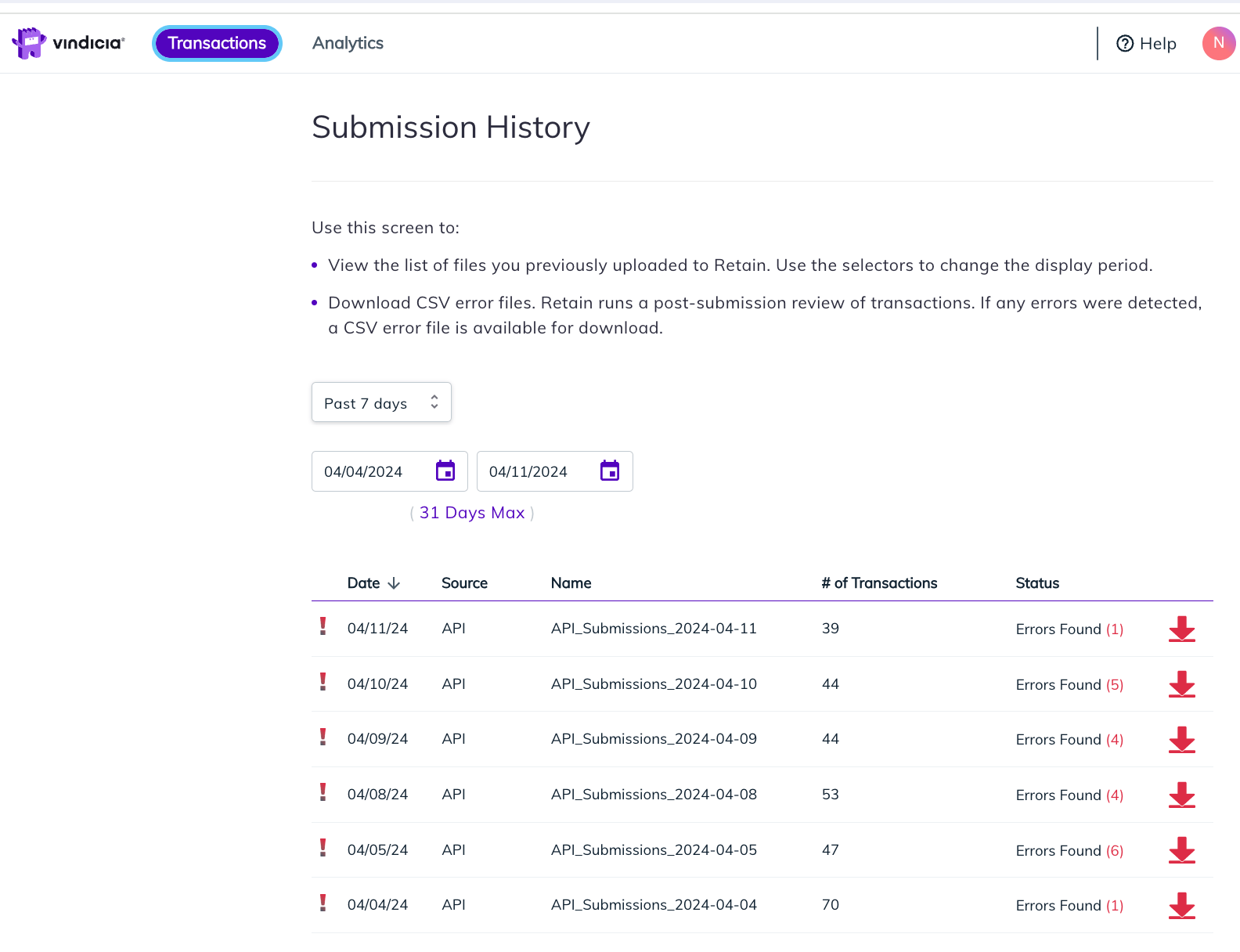Open the Transactions tab

click(217, 43)
